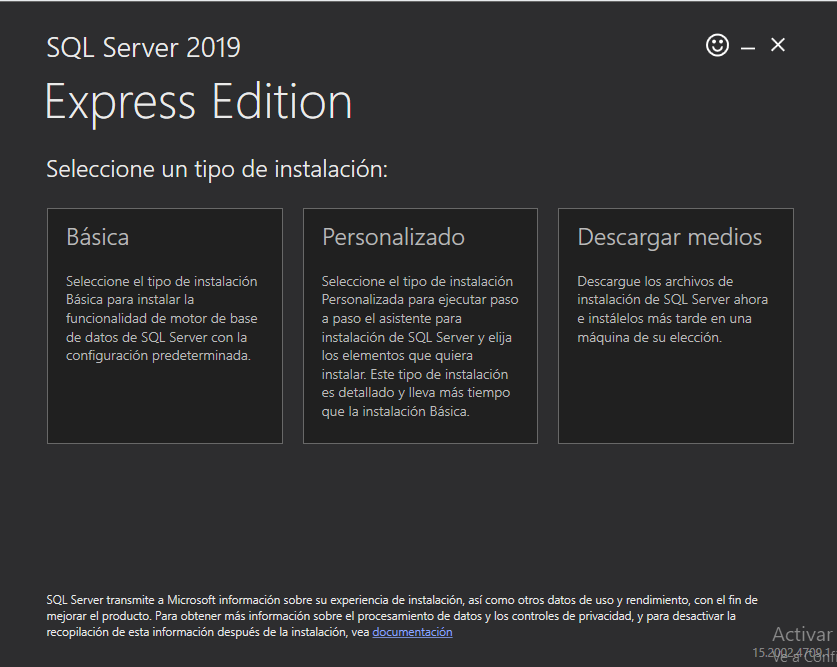The image size is (837, 667).
Task: Select the Descargar medios tile
Action: [676, 326]
